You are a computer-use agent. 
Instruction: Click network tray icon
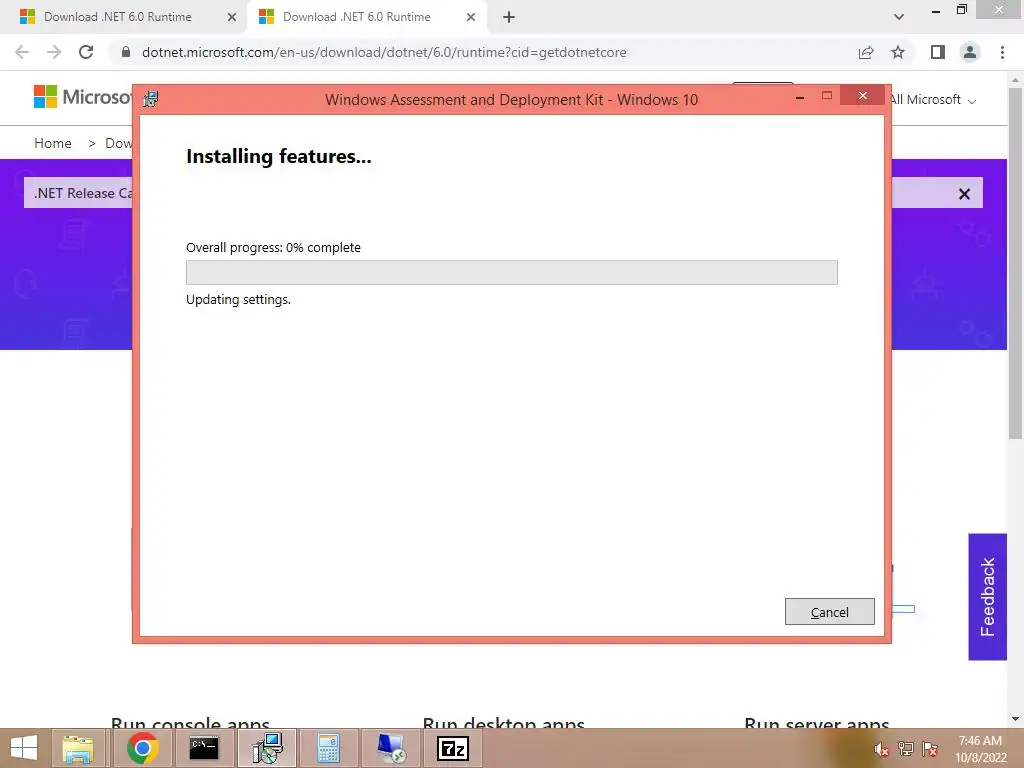906,749
